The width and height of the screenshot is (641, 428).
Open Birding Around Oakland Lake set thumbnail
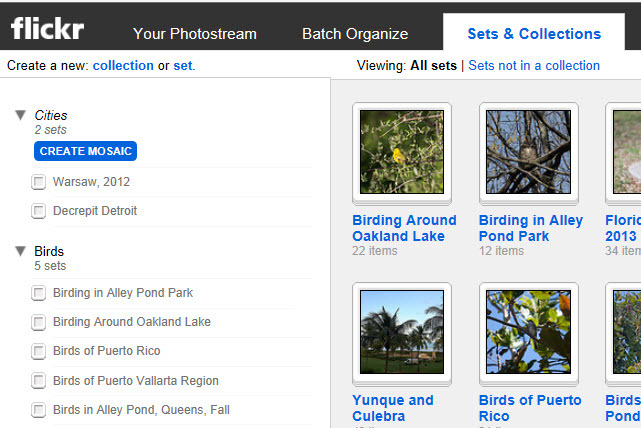tap(402, 152)
